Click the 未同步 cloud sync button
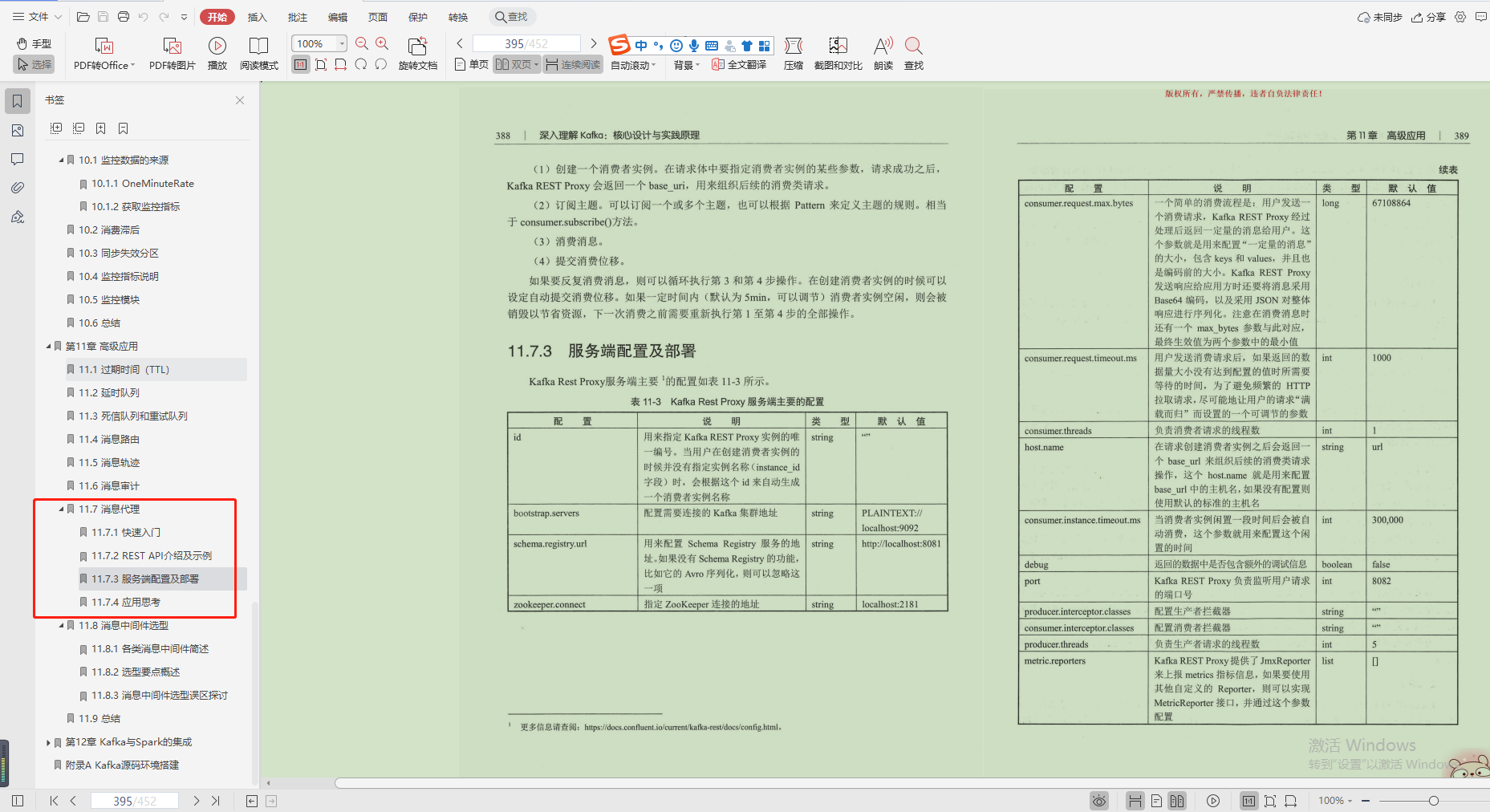The image size is (1490, 812). (x=1379, y=17)
